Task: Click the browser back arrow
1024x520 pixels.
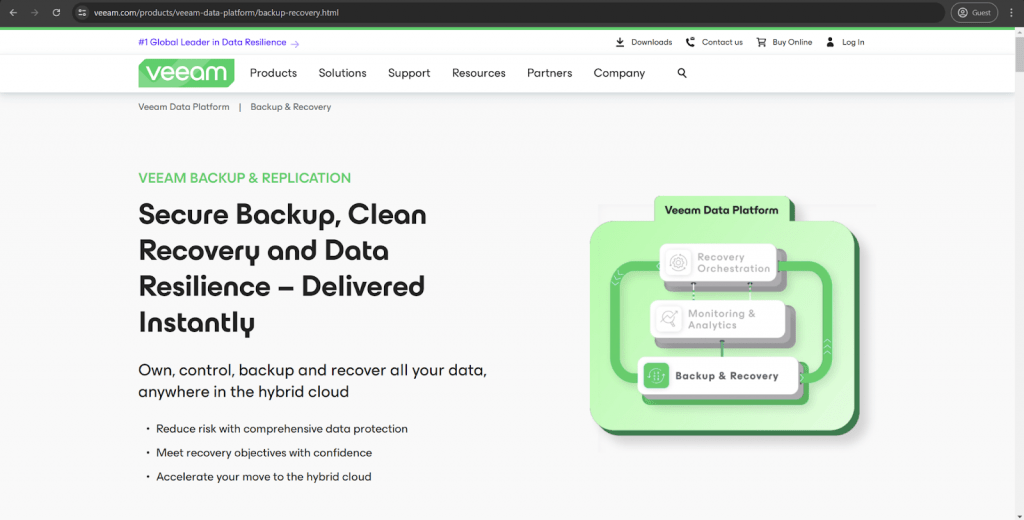Action: 13,13
